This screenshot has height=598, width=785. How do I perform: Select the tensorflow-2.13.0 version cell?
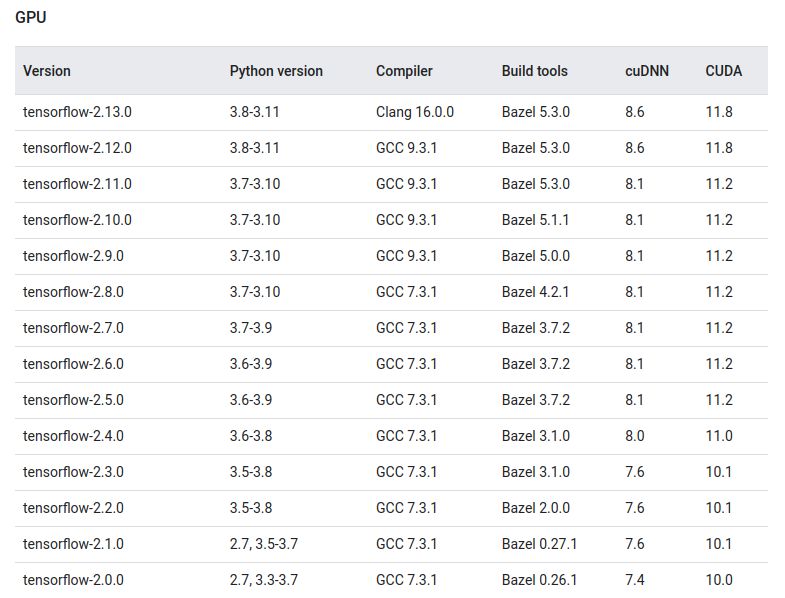[x=77, y=112]
